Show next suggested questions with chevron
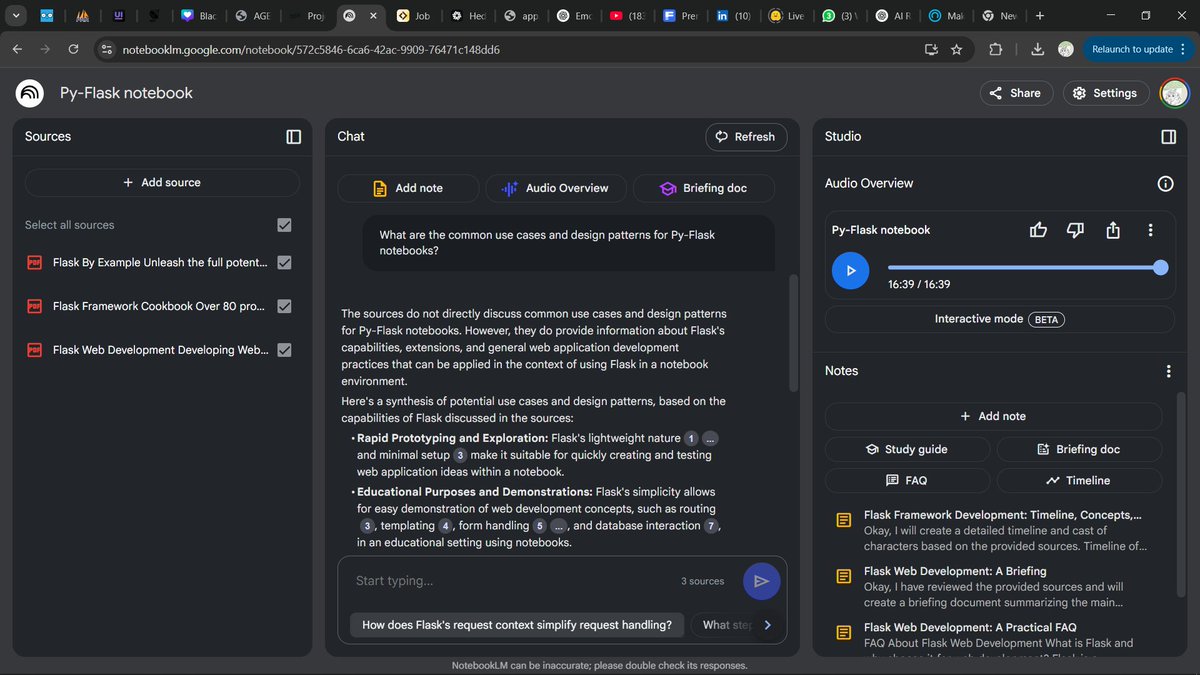Screen dimensions: 1200x675 [x=768, y=625]
